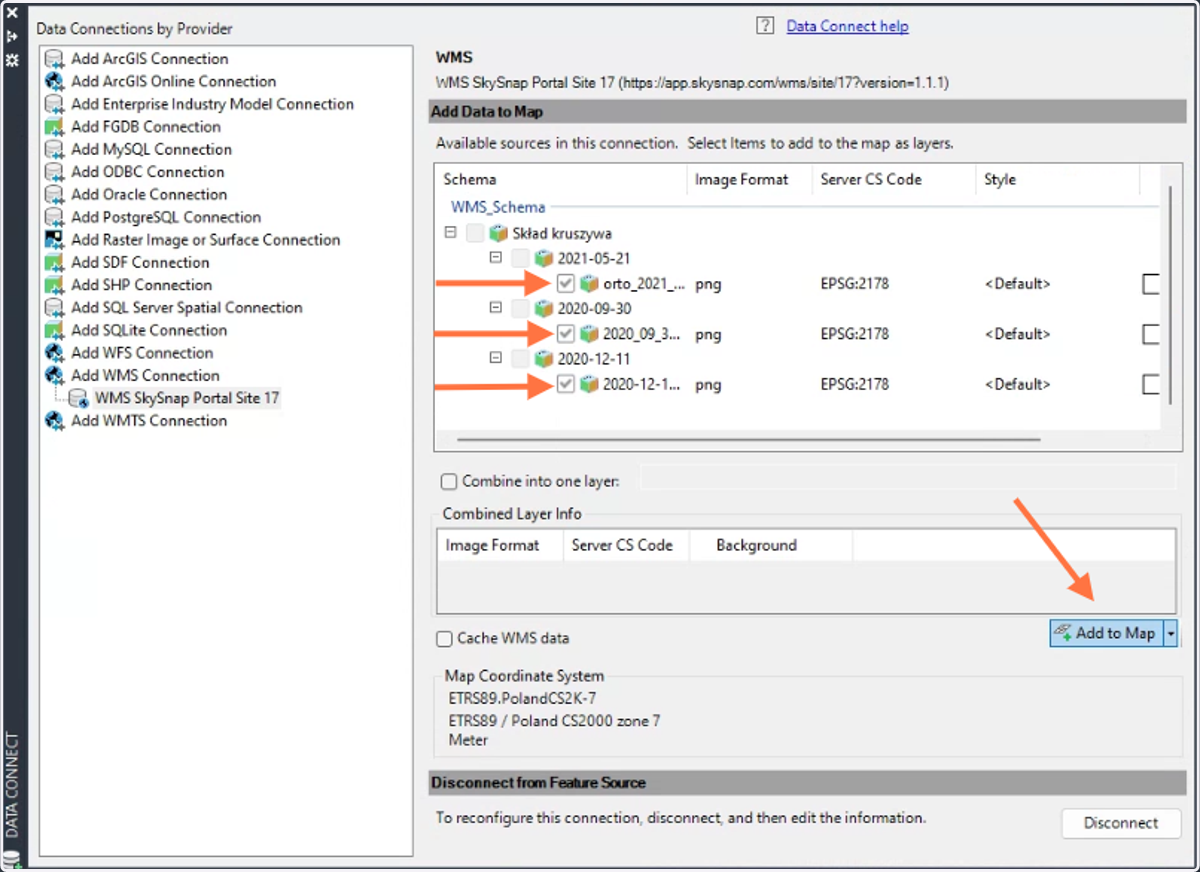The height and width of the screenshot is (872, 1200).
Task: Click the horizontal scrollbar of sources list
Action: (749, 438)
